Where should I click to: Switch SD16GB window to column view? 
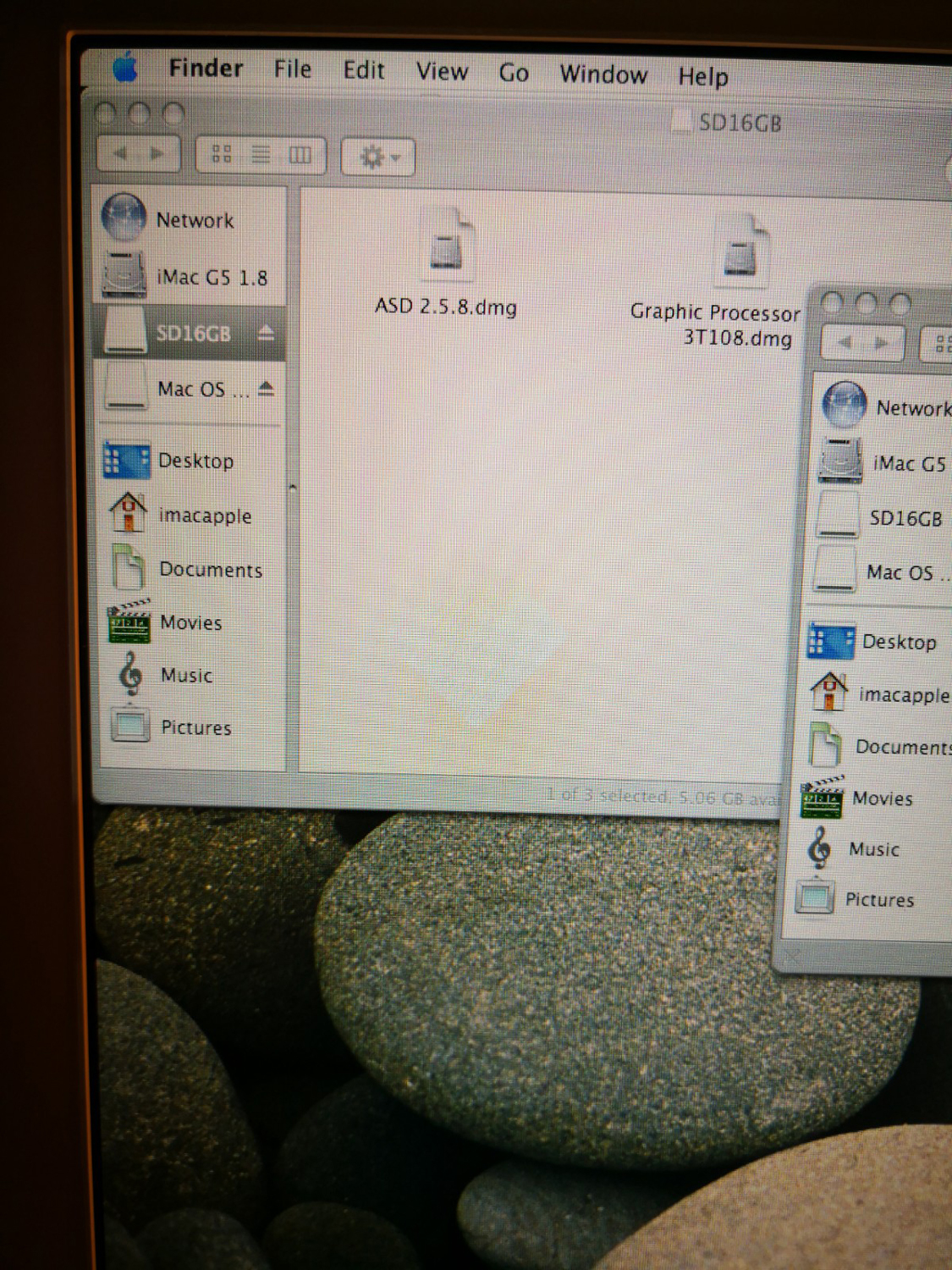point(300,155)
